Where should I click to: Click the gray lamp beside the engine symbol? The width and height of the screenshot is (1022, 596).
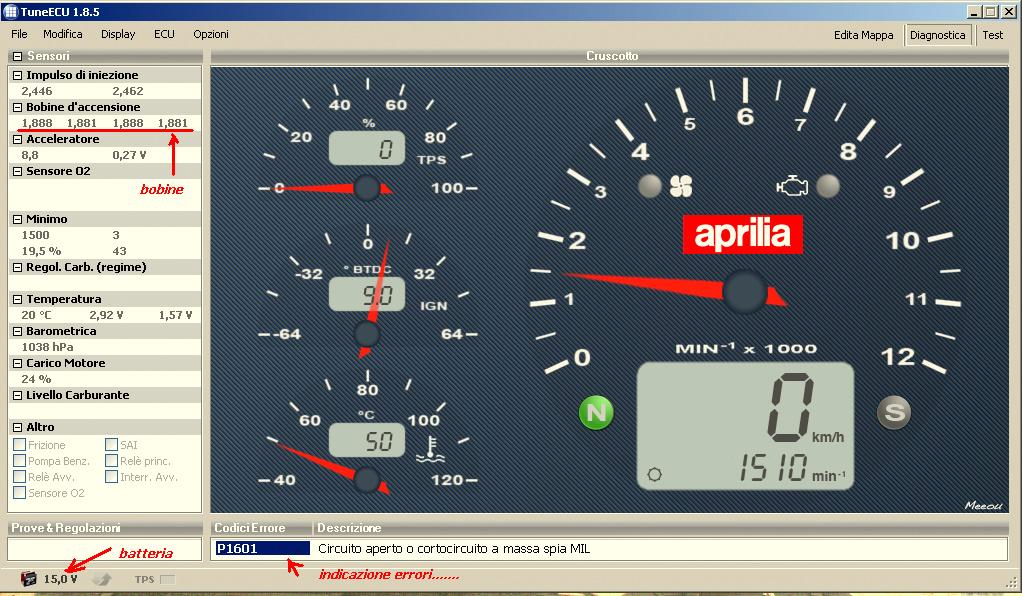[x=828, y=186]
